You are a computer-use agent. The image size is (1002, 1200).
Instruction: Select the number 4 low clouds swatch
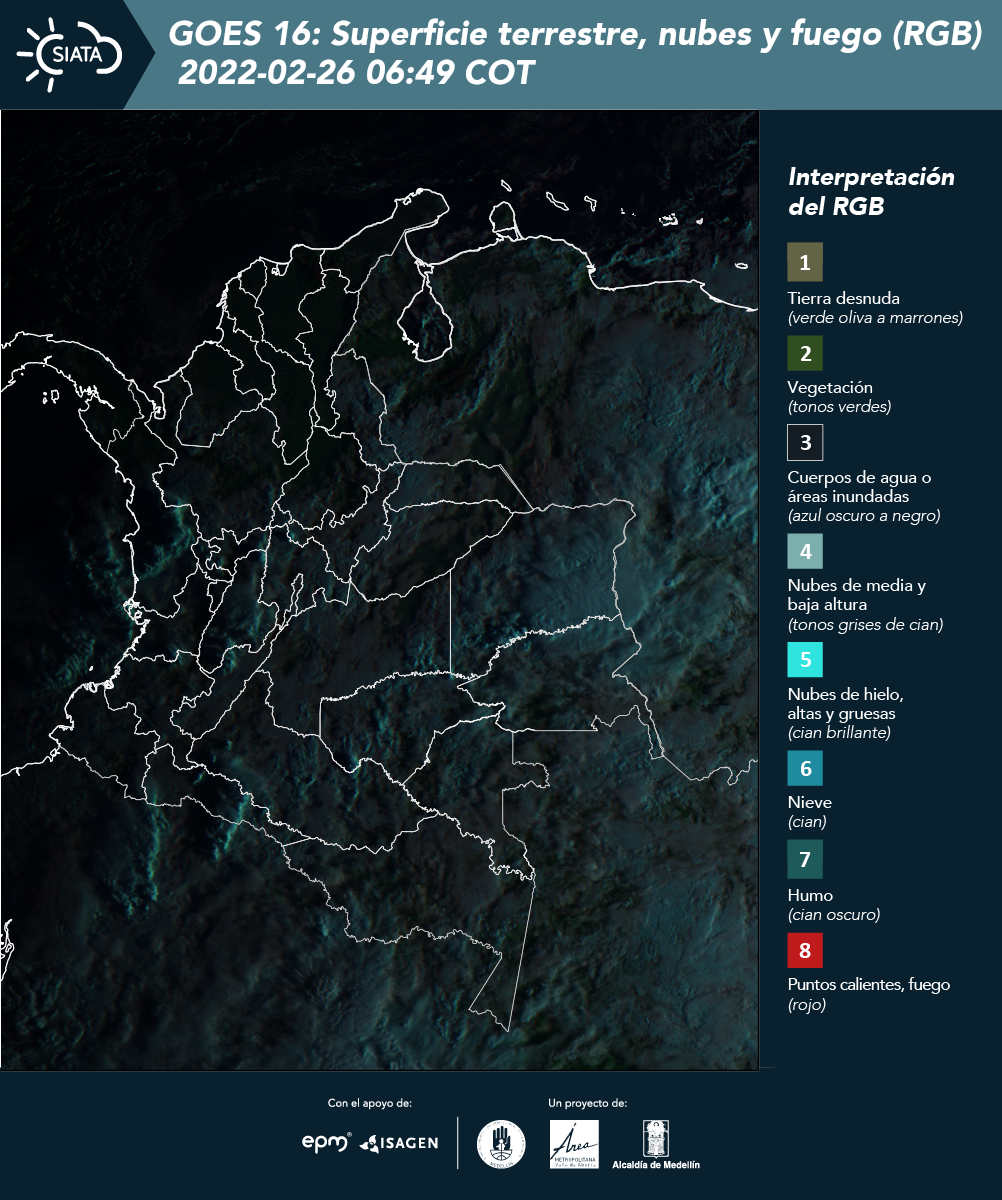805,550
